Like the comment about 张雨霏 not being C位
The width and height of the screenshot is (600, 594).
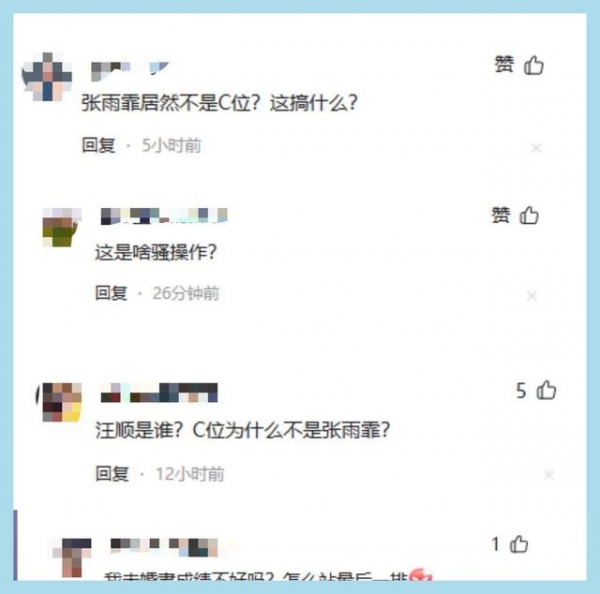pos(533,65)
